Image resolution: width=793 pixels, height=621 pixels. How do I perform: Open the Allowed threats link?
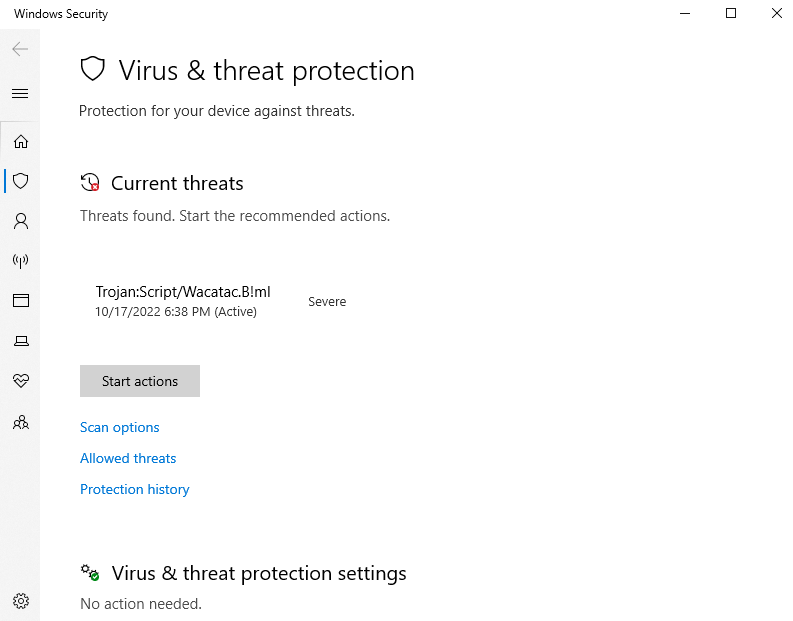128,458
